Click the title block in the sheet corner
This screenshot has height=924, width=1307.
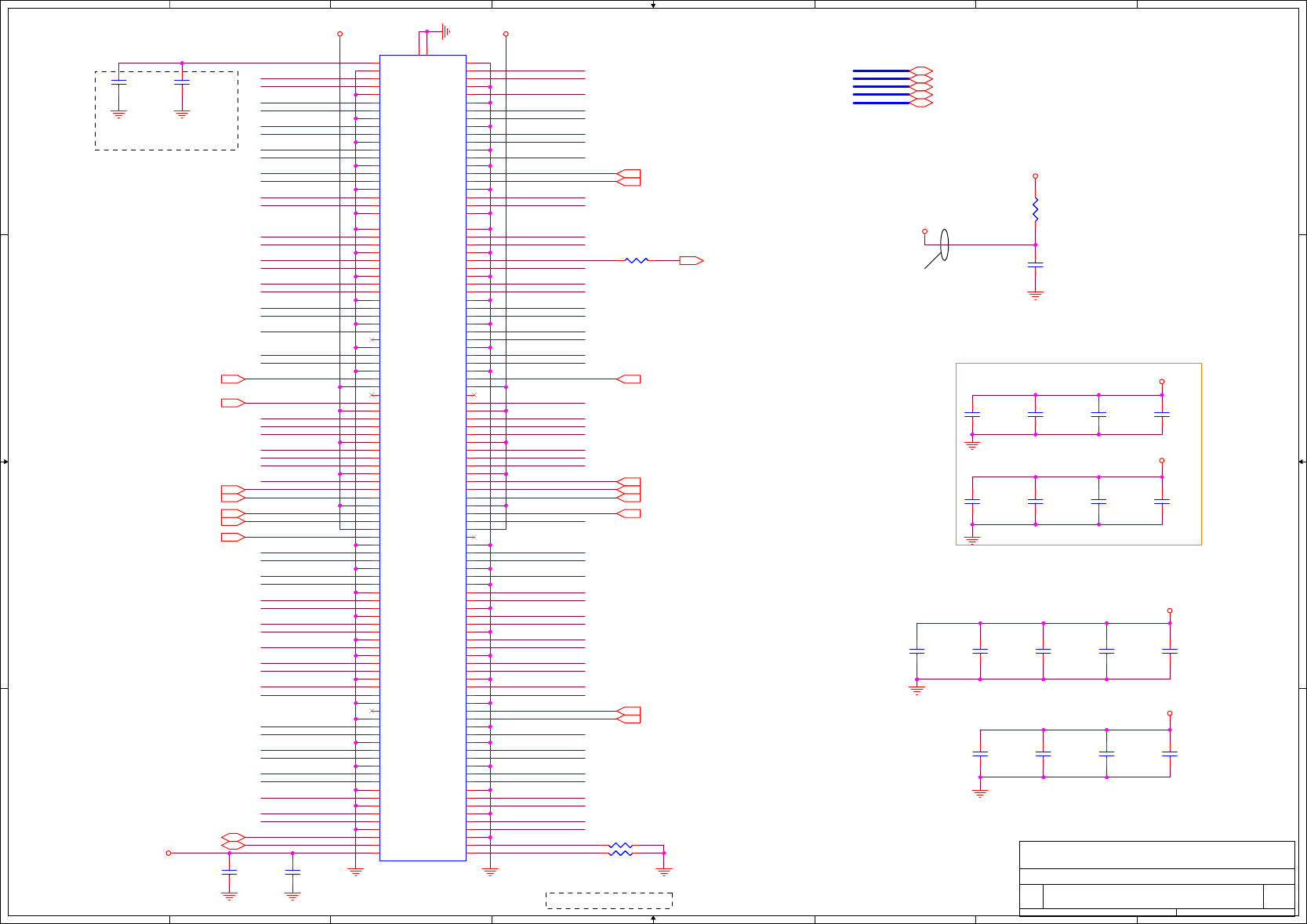(x=1156, y=878)
